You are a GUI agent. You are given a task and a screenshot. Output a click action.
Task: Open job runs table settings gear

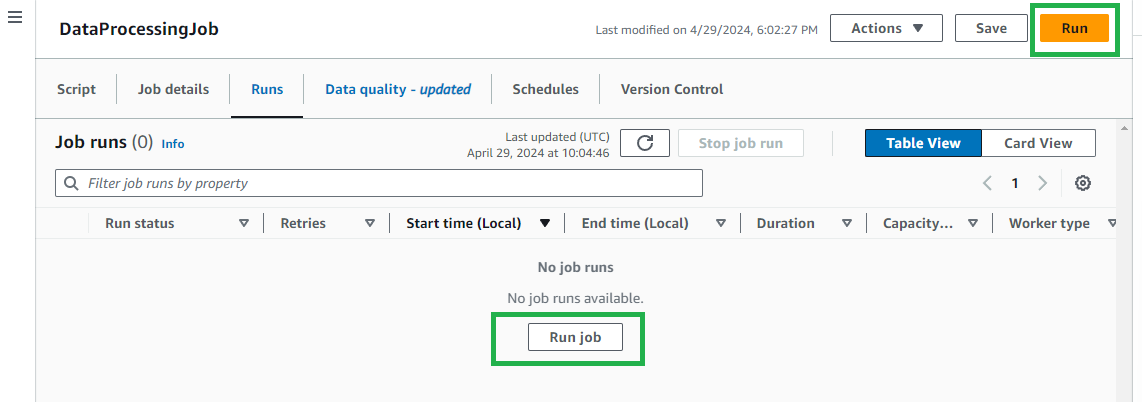coord(1083,183)
